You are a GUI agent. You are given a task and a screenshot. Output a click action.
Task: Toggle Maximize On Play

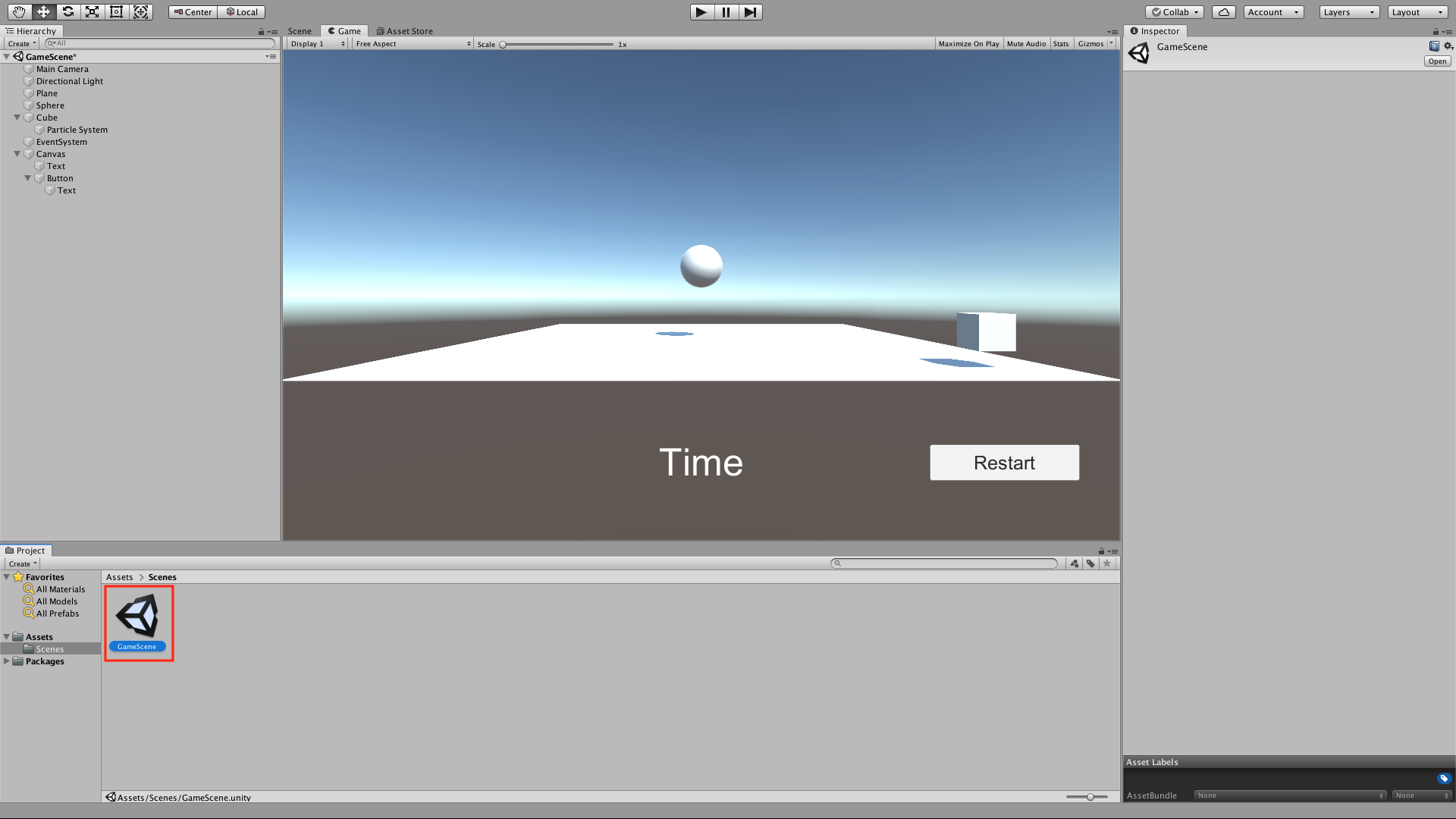point(968,44)
